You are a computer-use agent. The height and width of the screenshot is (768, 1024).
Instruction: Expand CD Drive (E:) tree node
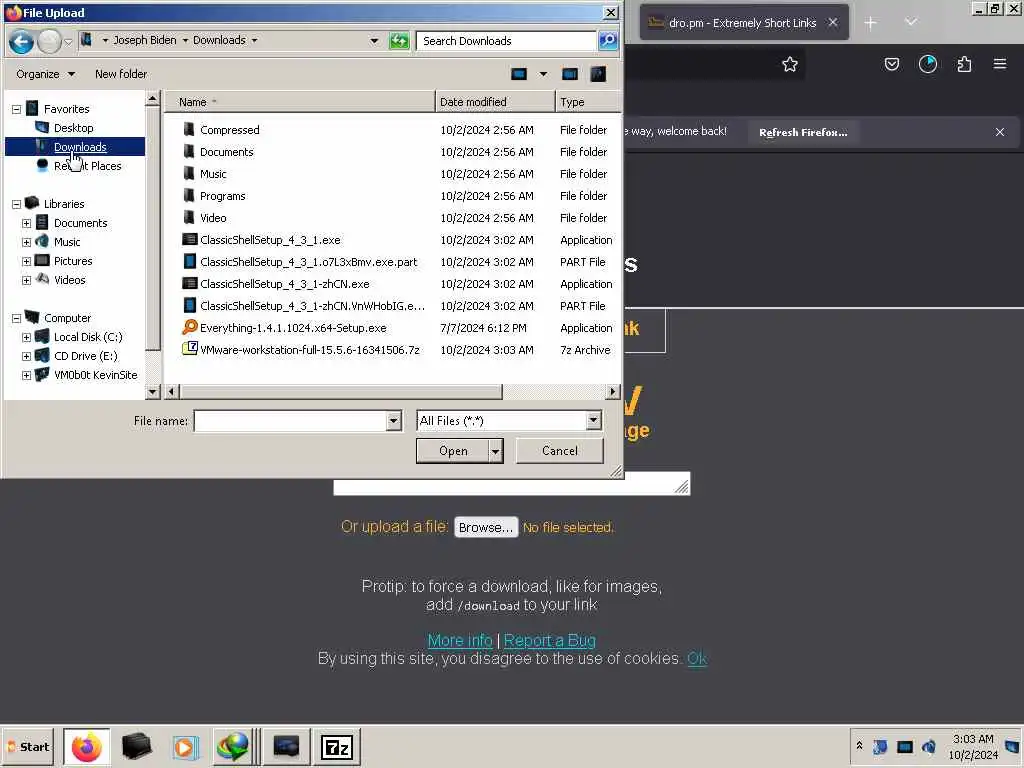tap(26, 357)
